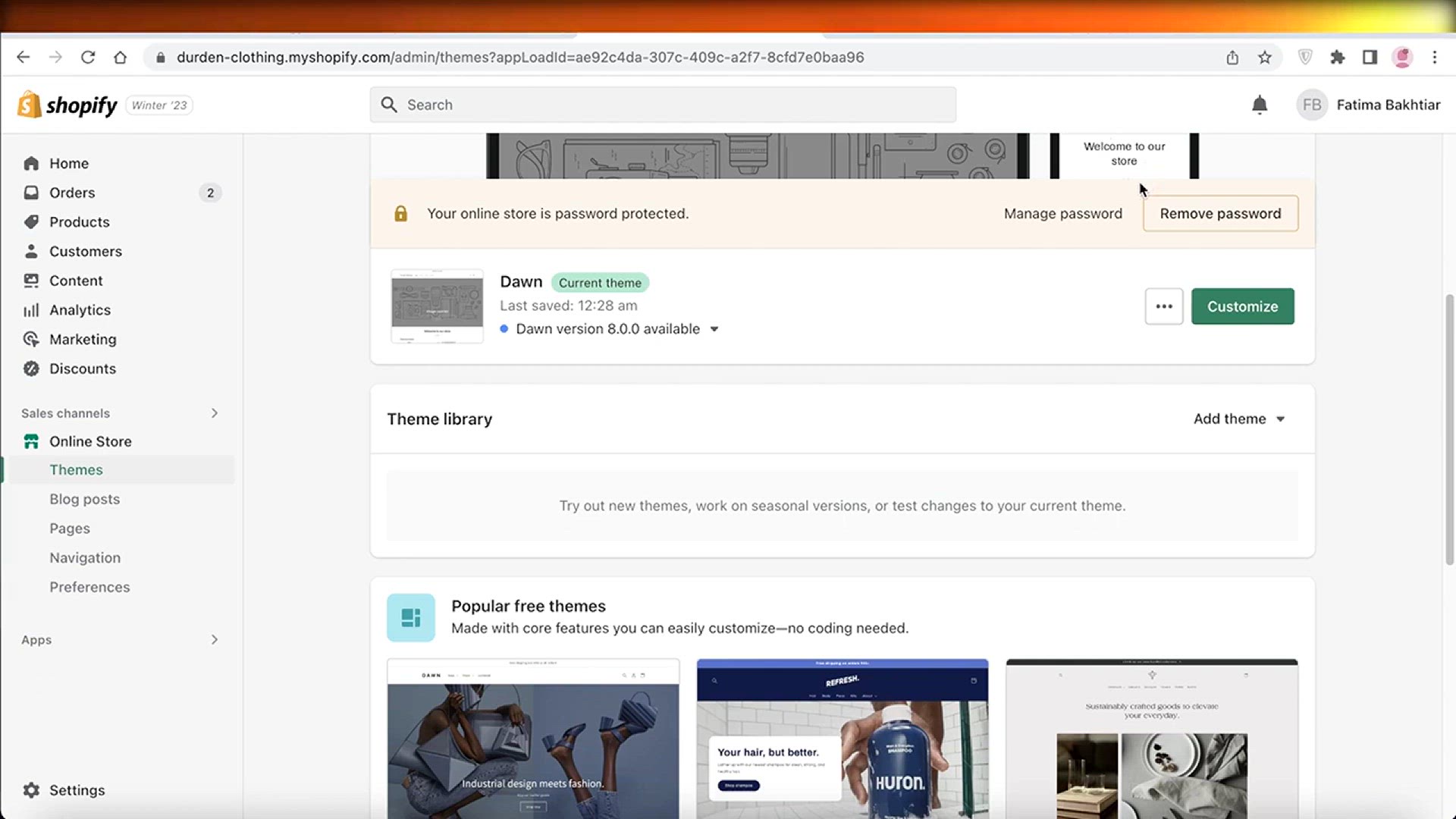Click the green Customize button

[1242, 306]
